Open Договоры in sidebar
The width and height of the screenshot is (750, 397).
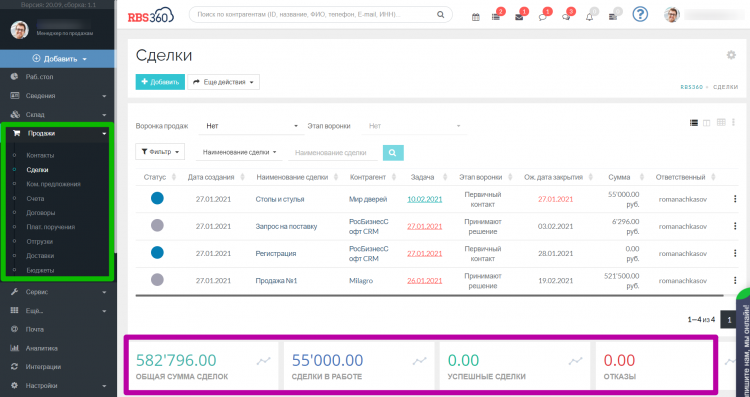(41, 213)
